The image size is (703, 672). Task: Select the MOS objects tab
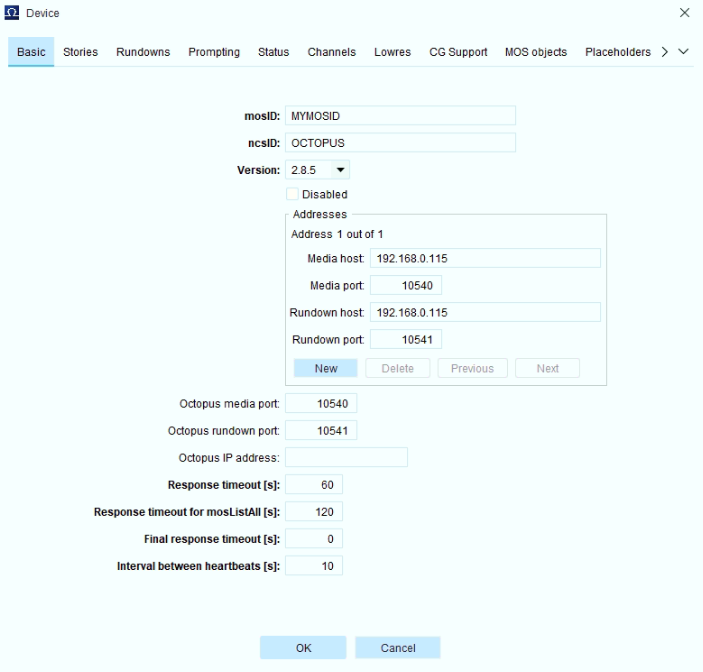tap(536, 52)
